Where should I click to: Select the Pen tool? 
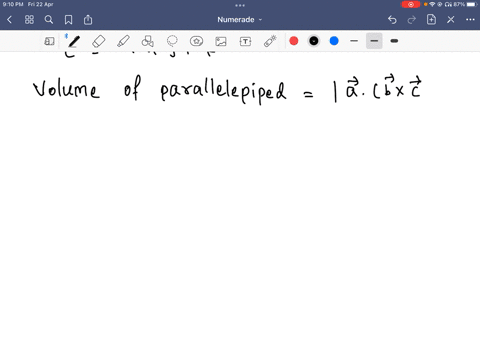[x=74, y=41]
